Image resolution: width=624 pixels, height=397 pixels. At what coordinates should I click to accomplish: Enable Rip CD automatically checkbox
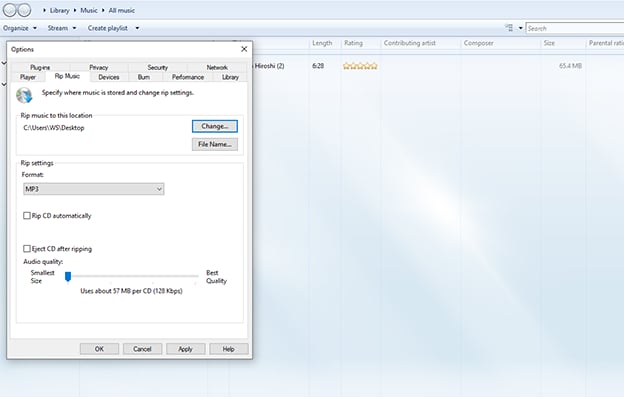(x=27, y=216)
